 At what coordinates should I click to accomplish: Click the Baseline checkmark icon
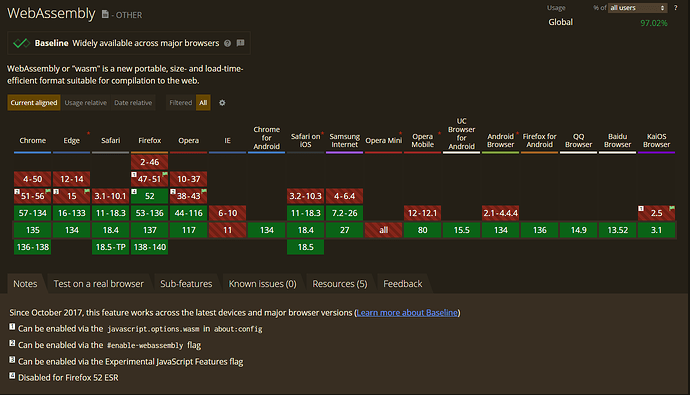[x=21, y=43]
